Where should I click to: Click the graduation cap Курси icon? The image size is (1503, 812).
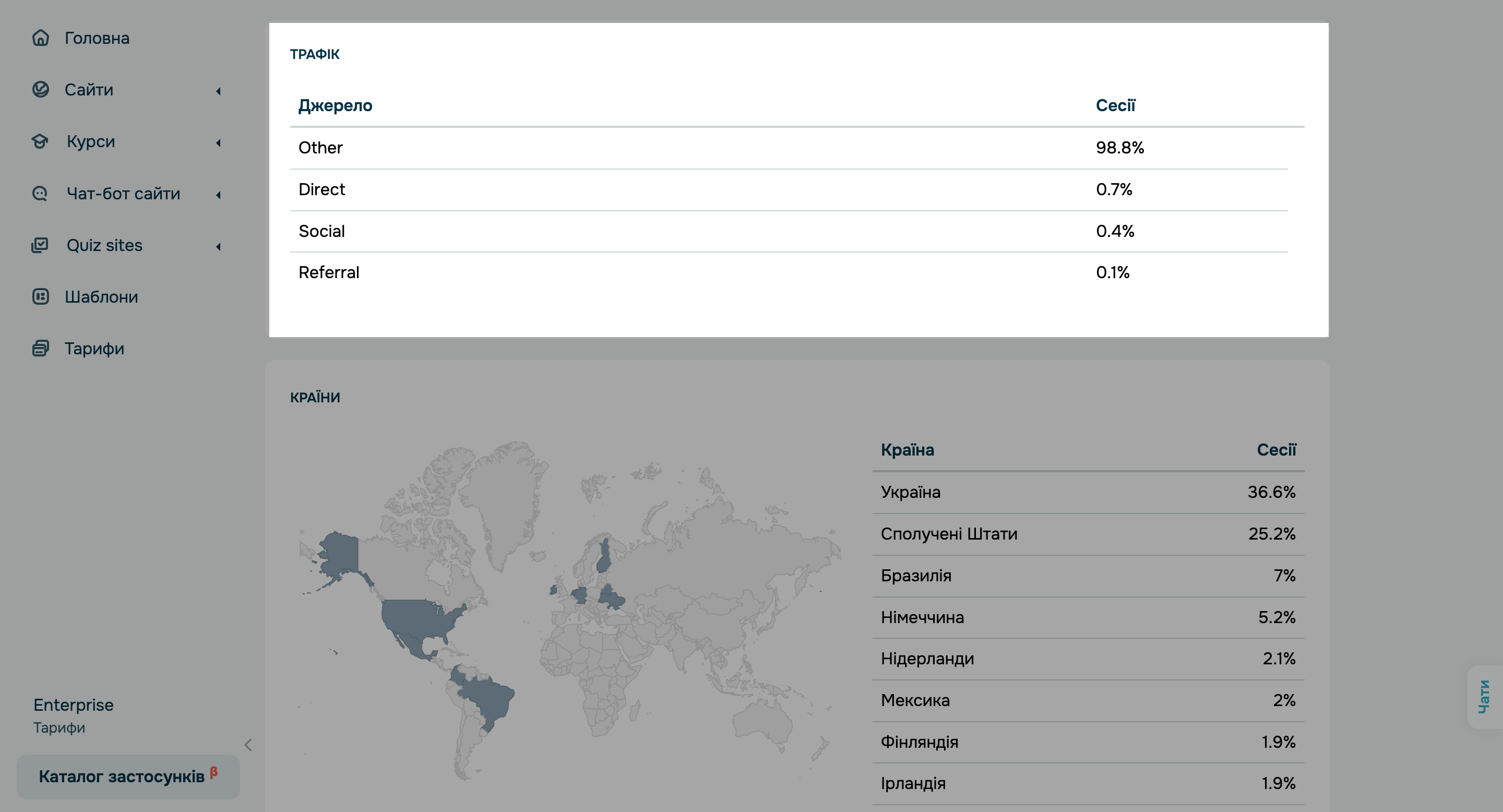pos(40,141)
